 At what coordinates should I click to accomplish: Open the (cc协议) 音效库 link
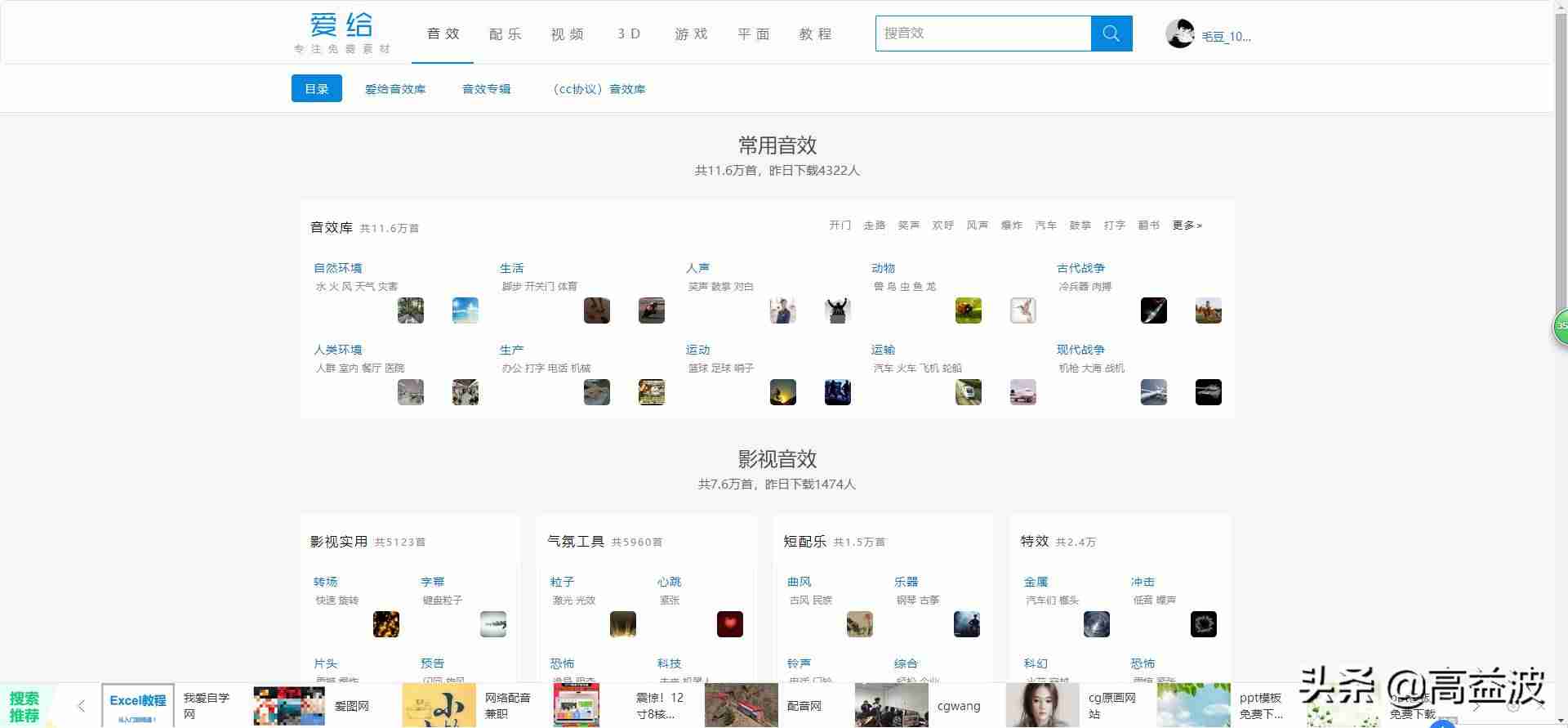[x=599, y=89]
